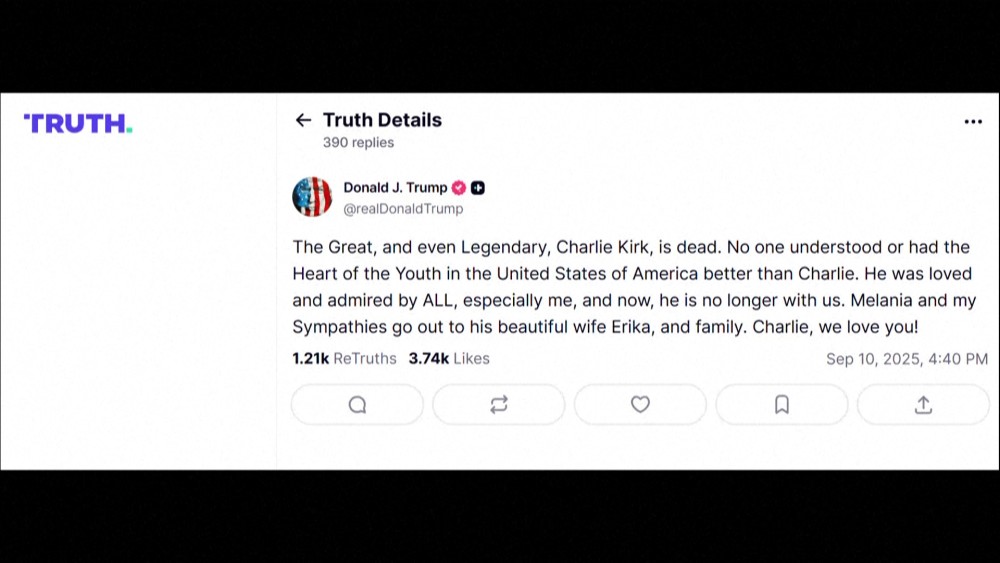
Task: Like the post with the heart icon
Action: point(640,404)
